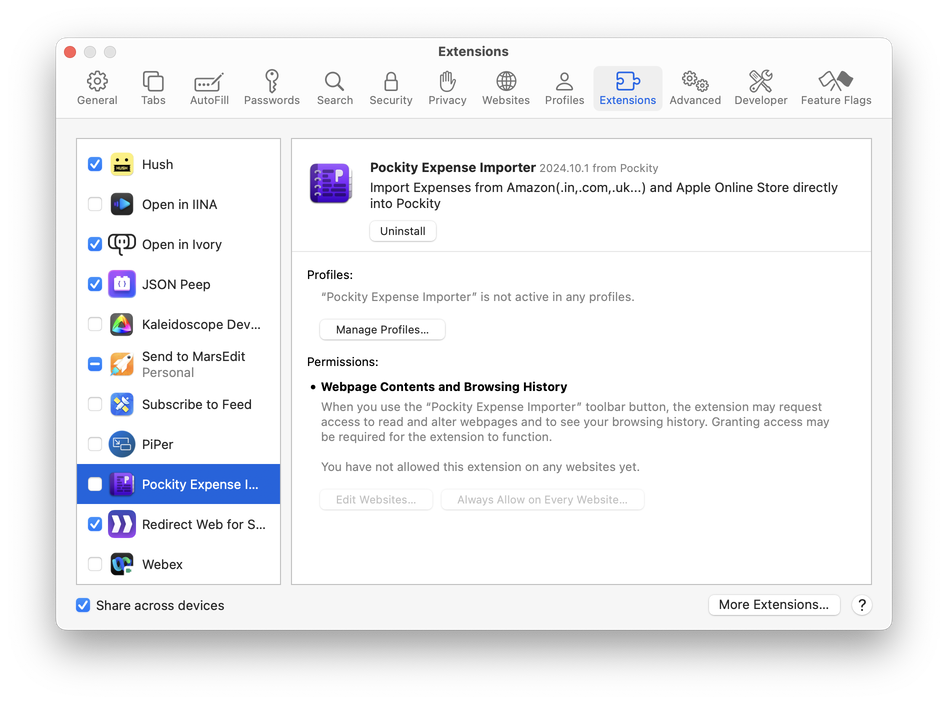Click the Subscribe to Feed extension icon

pos(122,404)
